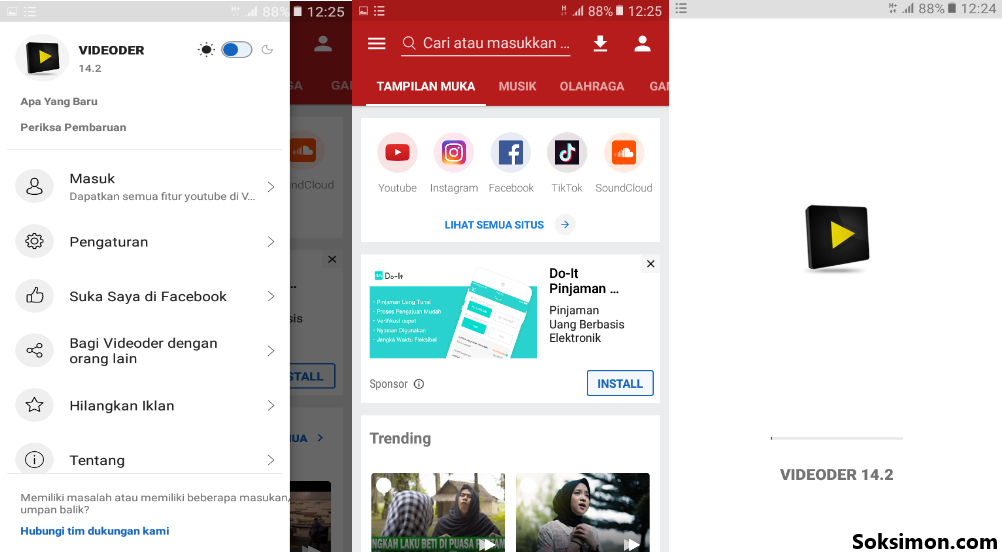Click Masuk label text
This screenshot has width=1002, height=552.
pyautogui.click(x=92, y=179)
